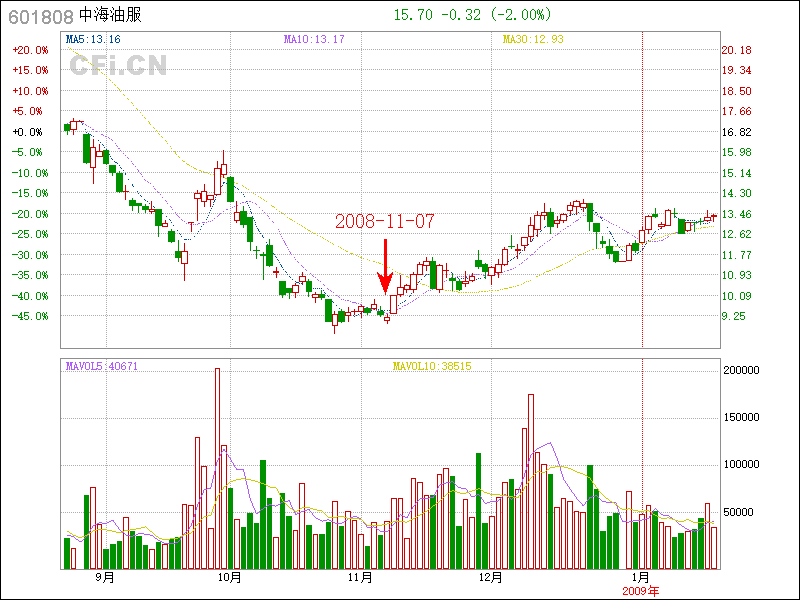Select the MA30:12.93 indicator label
The height and width of the screenshot is (600, 800).
(533, 40)
